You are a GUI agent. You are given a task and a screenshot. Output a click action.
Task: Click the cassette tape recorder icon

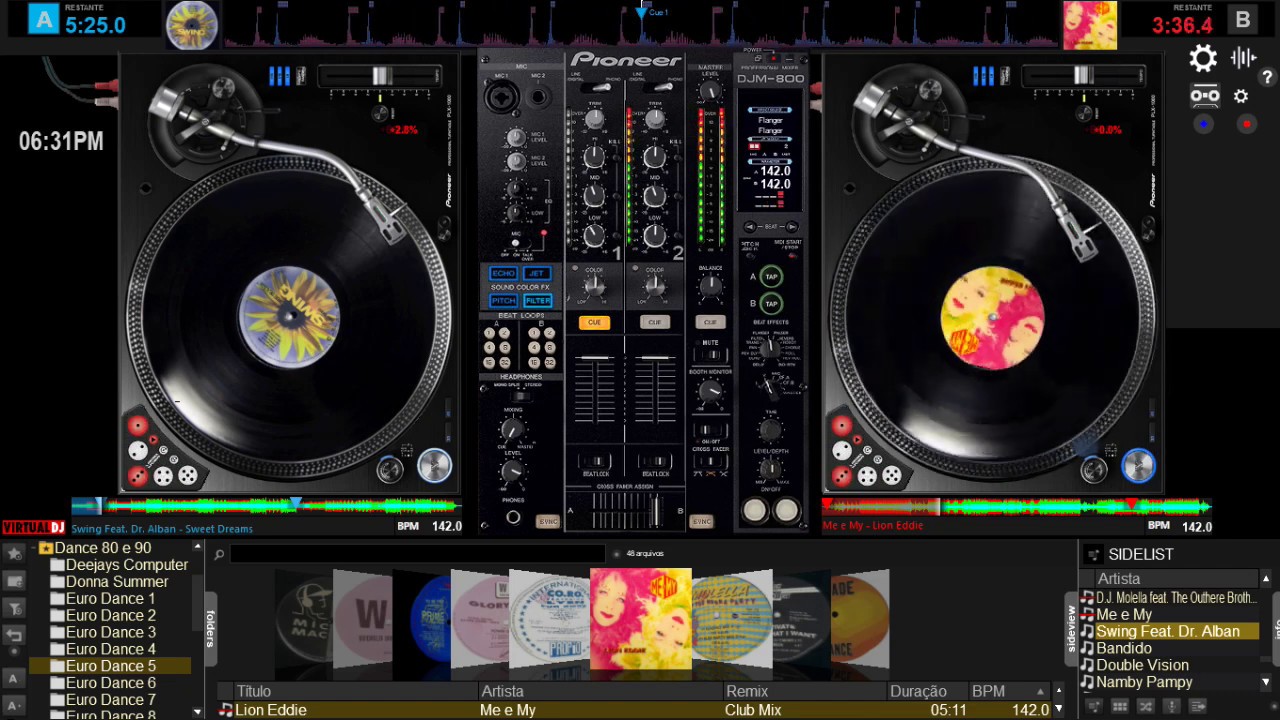[1205, 96]
